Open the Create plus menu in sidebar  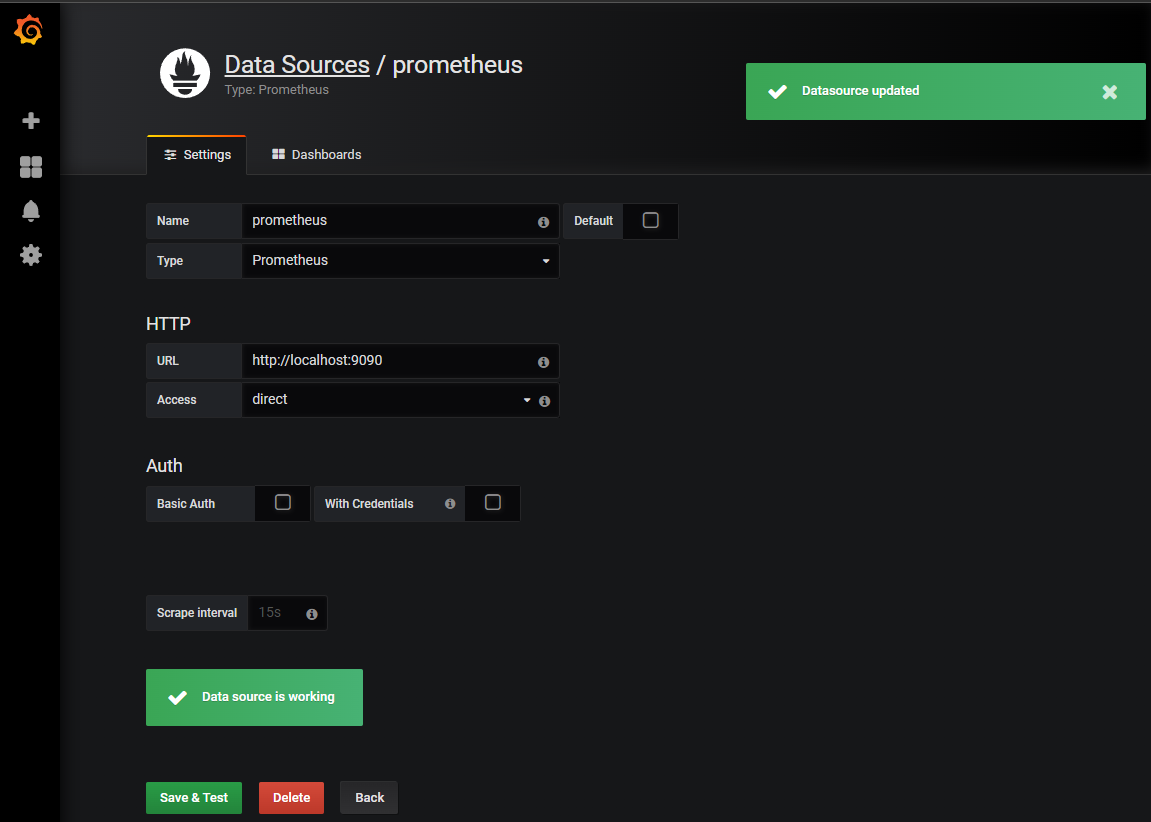coord(31,120)
